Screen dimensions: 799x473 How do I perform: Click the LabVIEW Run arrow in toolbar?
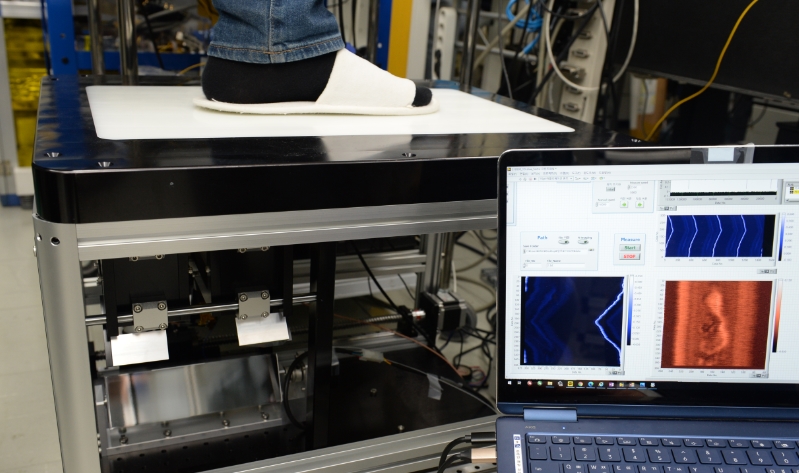(520, 179)
